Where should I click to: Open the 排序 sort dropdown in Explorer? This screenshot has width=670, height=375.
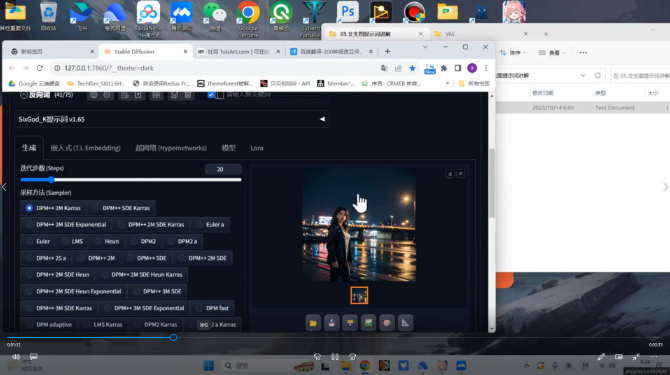(513, 53)
